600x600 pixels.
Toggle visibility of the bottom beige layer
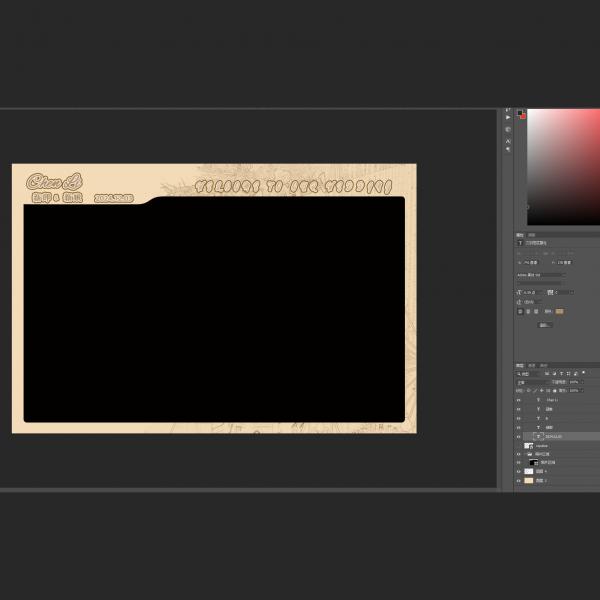(x=518, y=481)
